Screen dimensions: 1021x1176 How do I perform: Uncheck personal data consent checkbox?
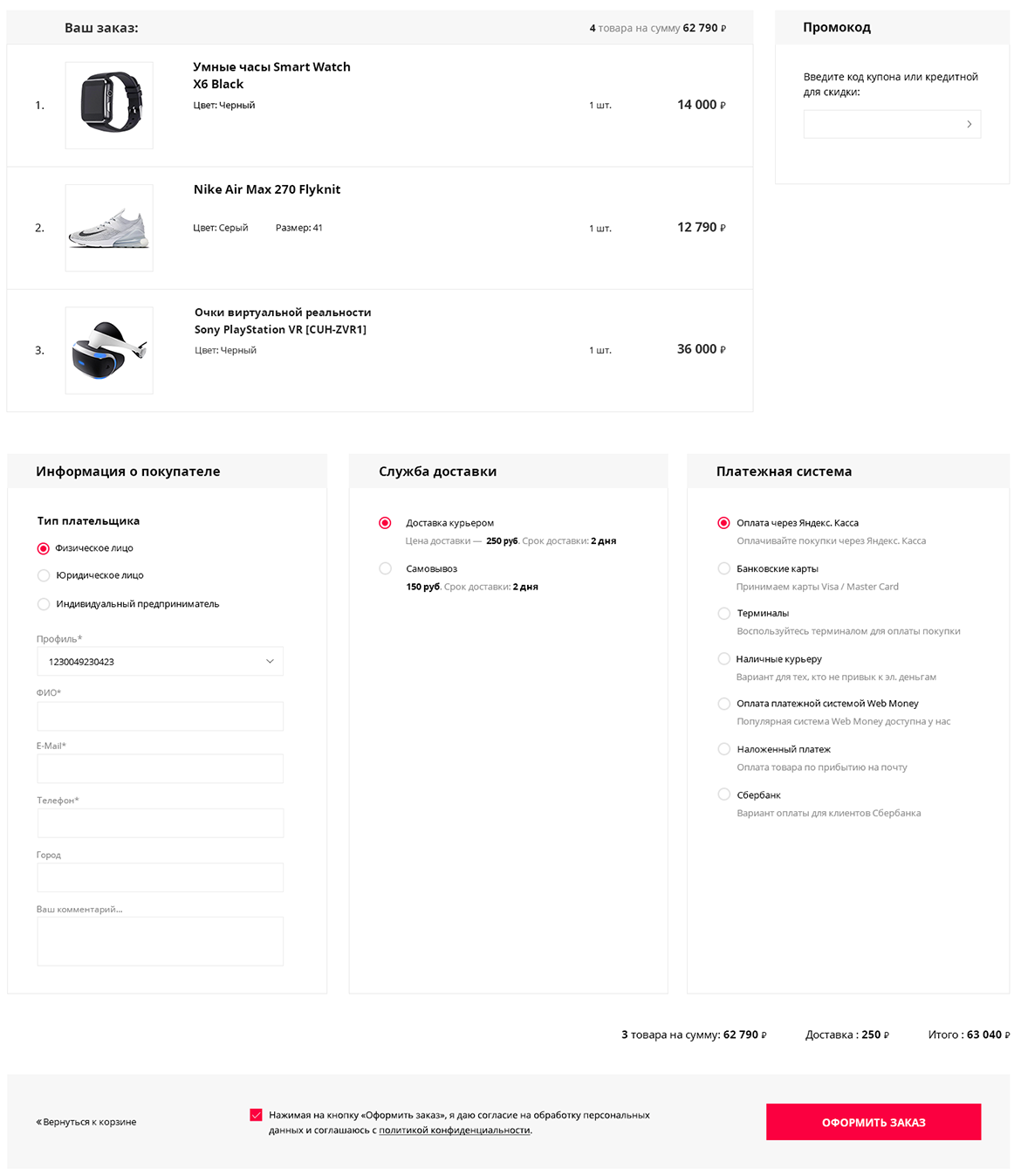[256, 1115]
